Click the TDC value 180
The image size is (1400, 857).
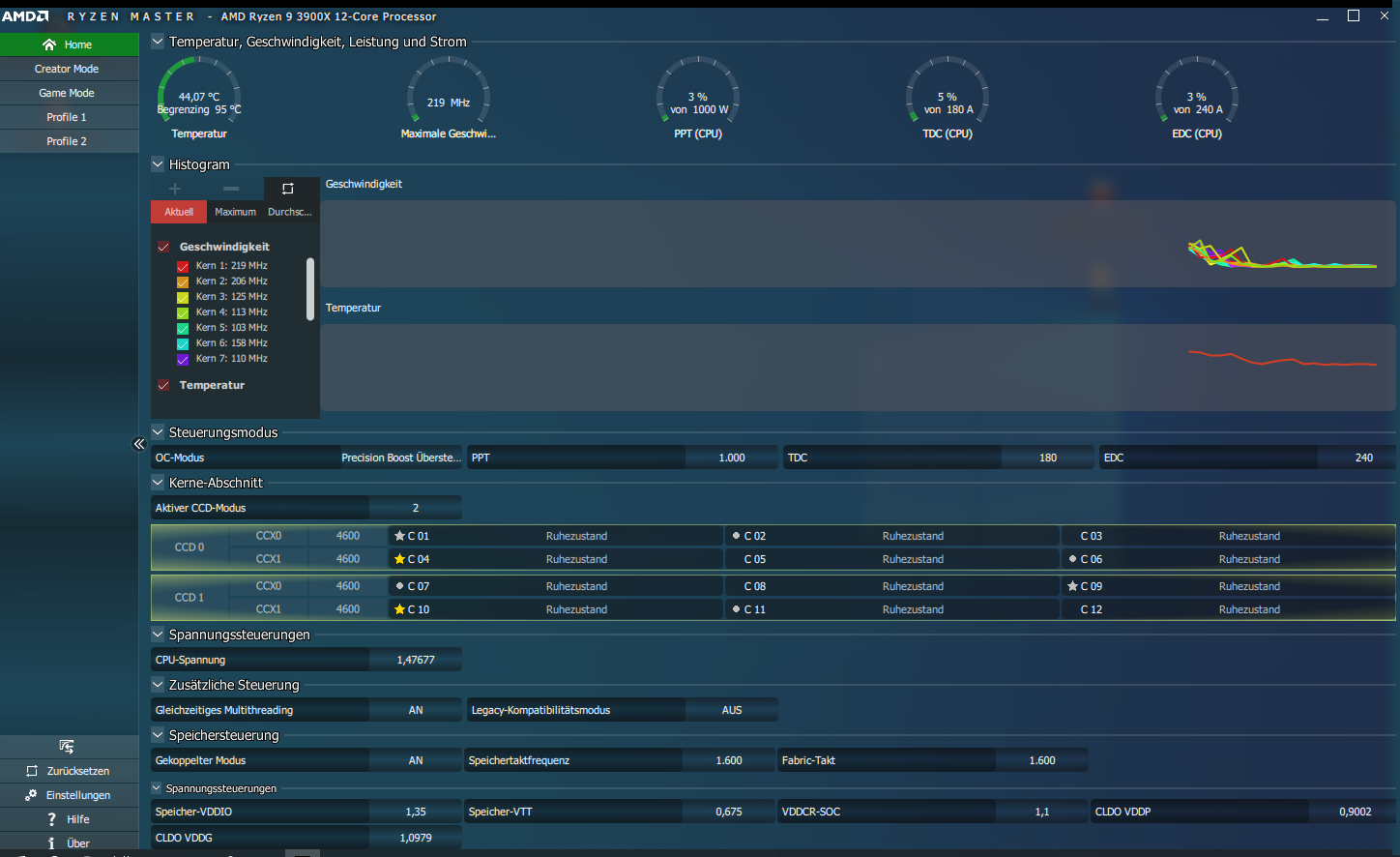pos(1048,458)
